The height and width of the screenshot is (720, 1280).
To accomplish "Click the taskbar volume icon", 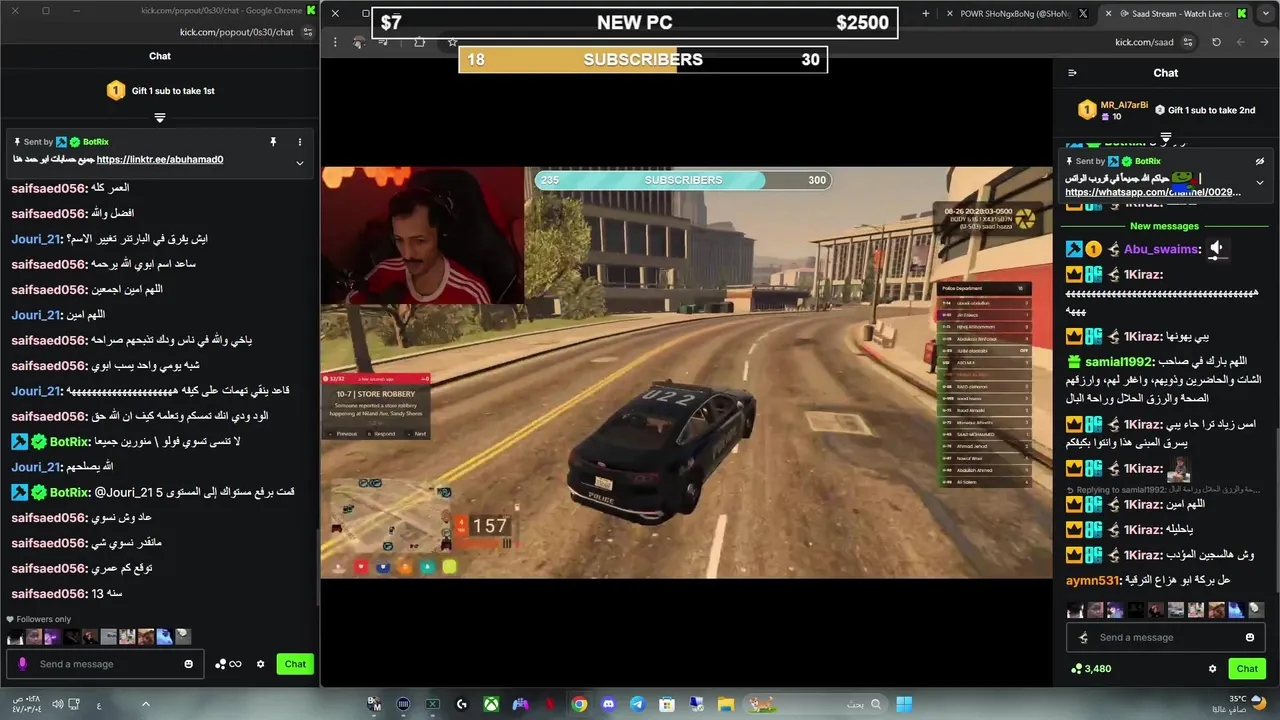I will tap(57, 704).
